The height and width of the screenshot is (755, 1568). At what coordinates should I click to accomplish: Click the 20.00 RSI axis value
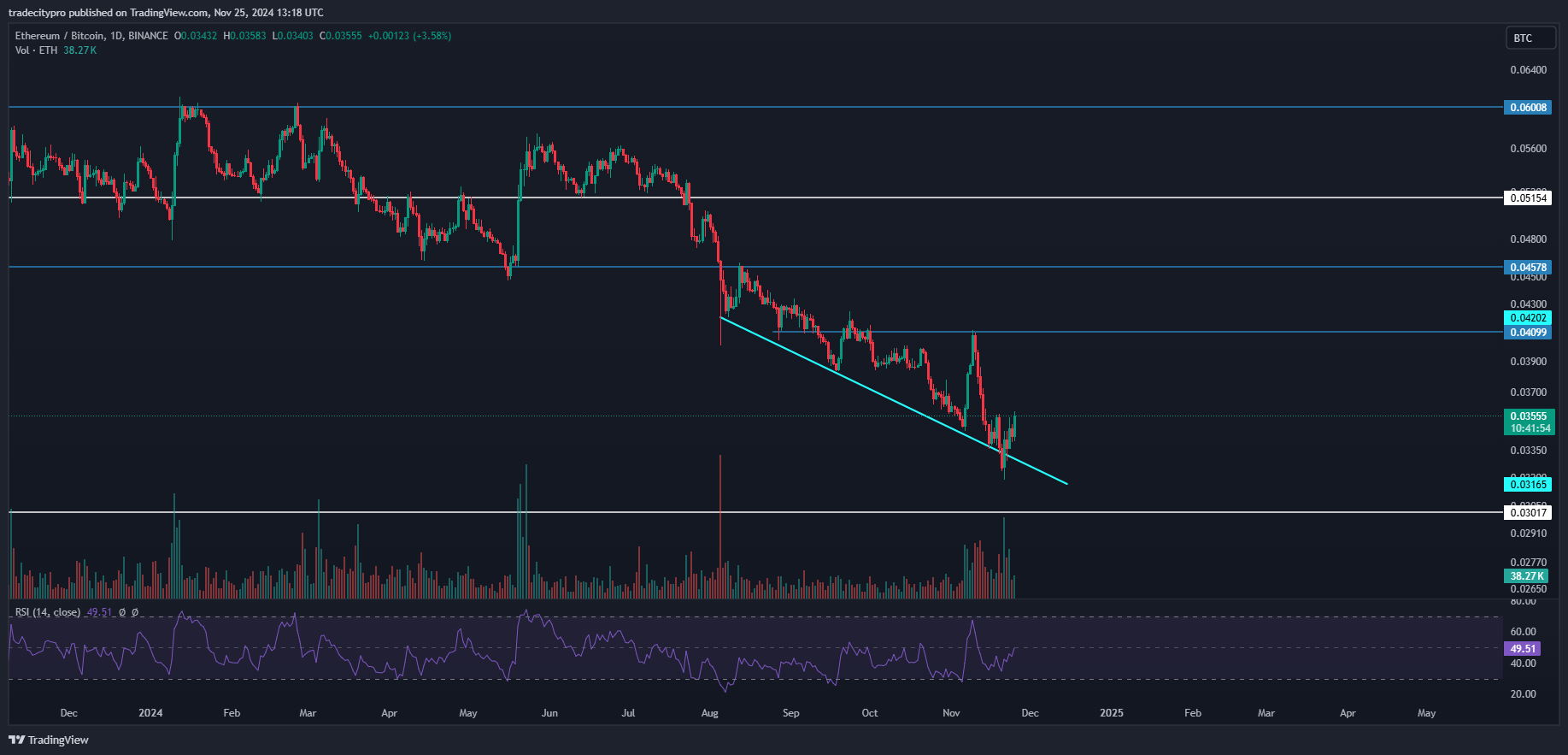point(1523,694)
